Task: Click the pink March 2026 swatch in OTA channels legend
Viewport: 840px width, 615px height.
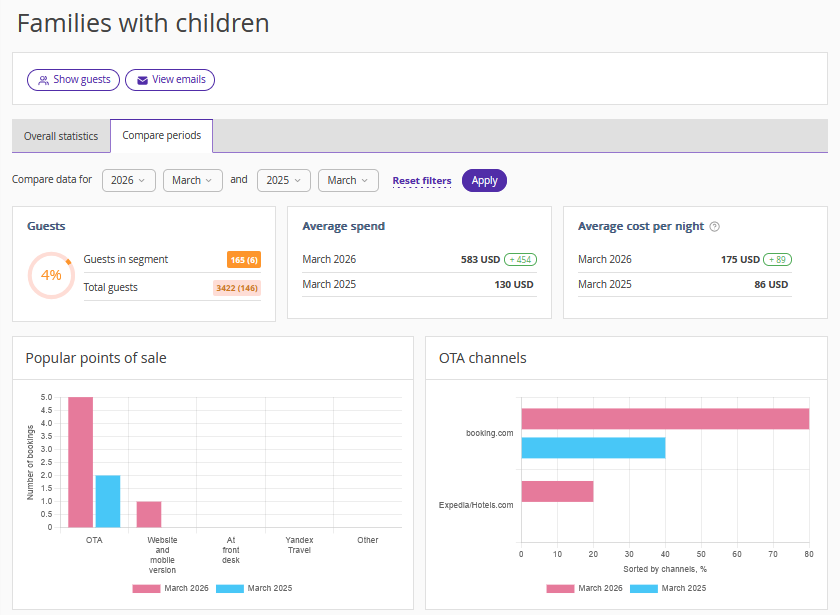Action: [560, 588]
